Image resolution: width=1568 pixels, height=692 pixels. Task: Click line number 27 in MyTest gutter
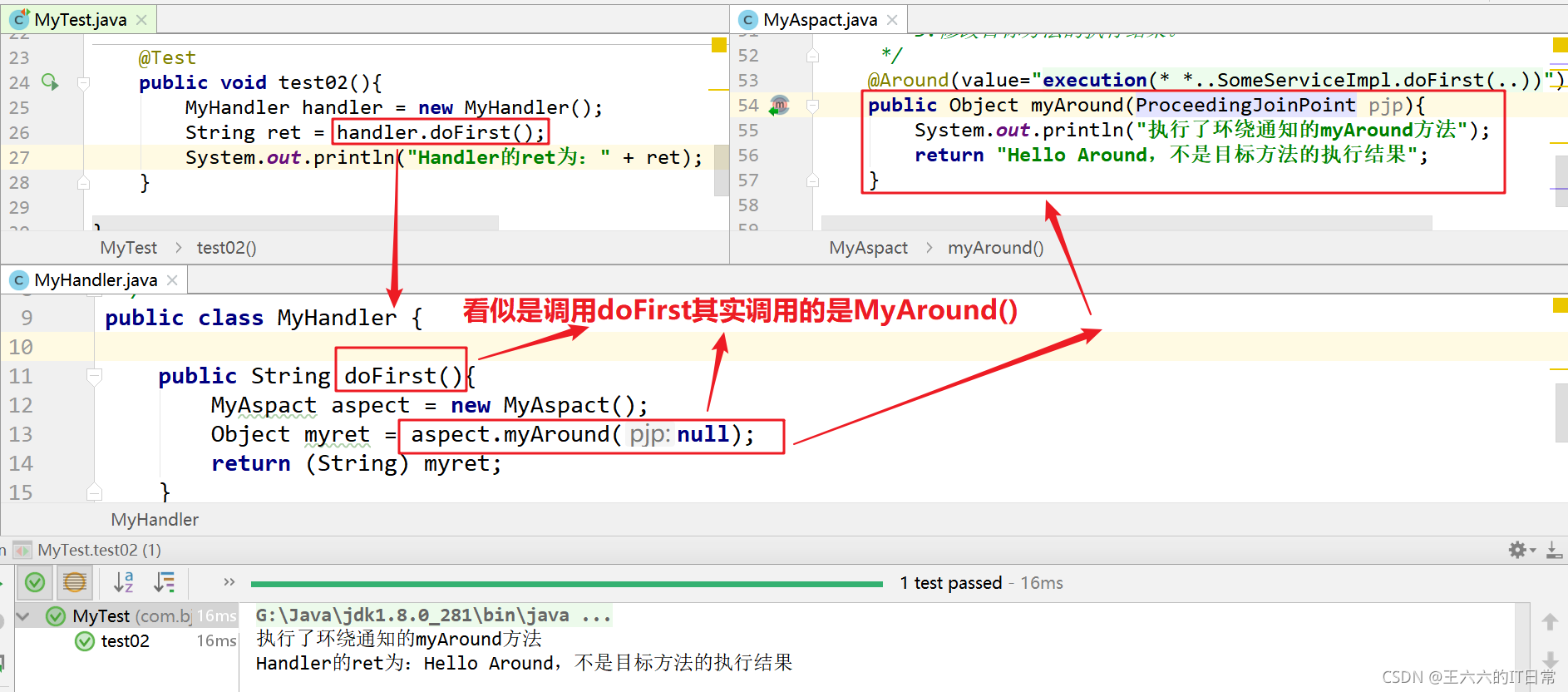[19, 157]
